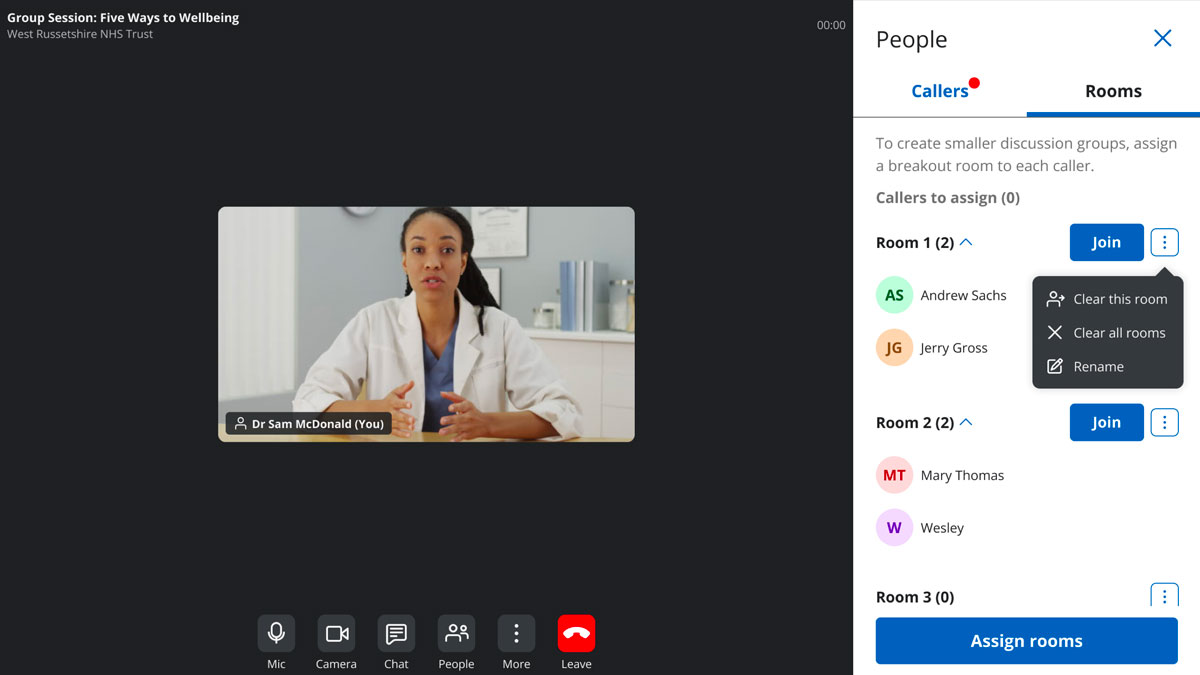Switch to the Callers tab
Image resolution: width=1200 pixels, height=675 pixels.
939,91
